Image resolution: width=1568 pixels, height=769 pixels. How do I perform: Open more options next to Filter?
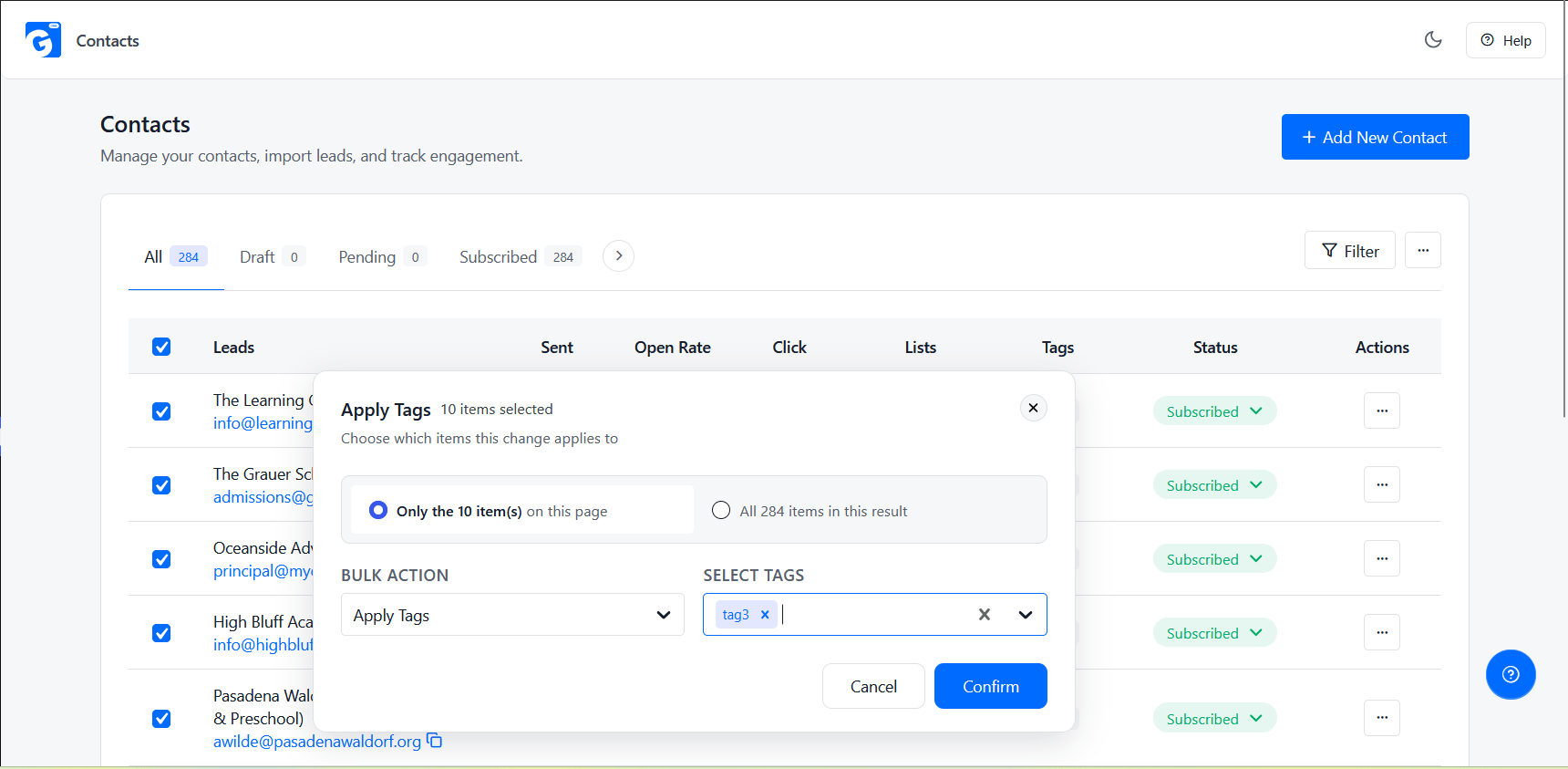1422,250
